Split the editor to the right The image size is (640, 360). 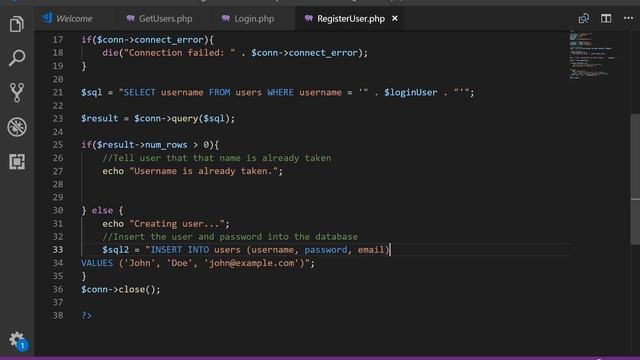pyautogui.click(x=606, y=18)
